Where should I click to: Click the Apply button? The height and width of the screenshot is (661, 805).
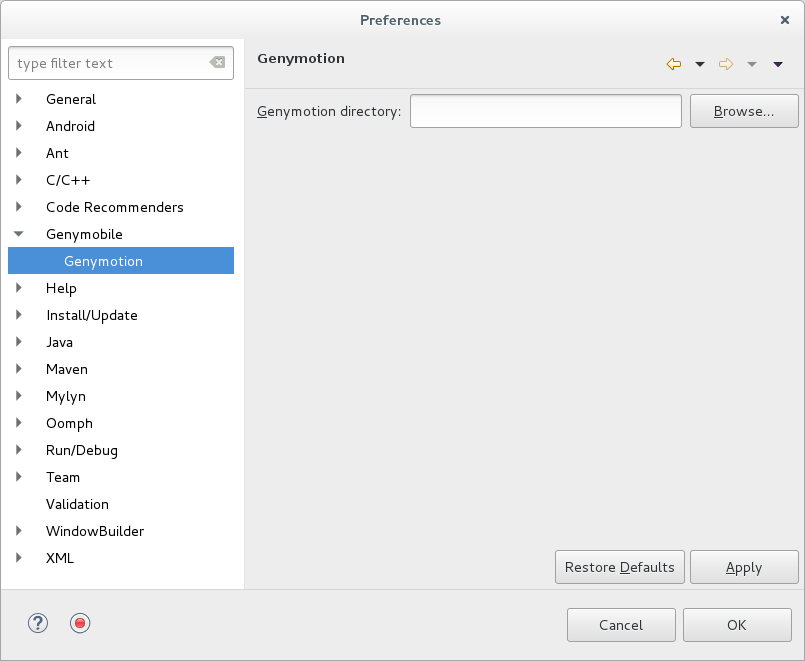tap(744, 567)
